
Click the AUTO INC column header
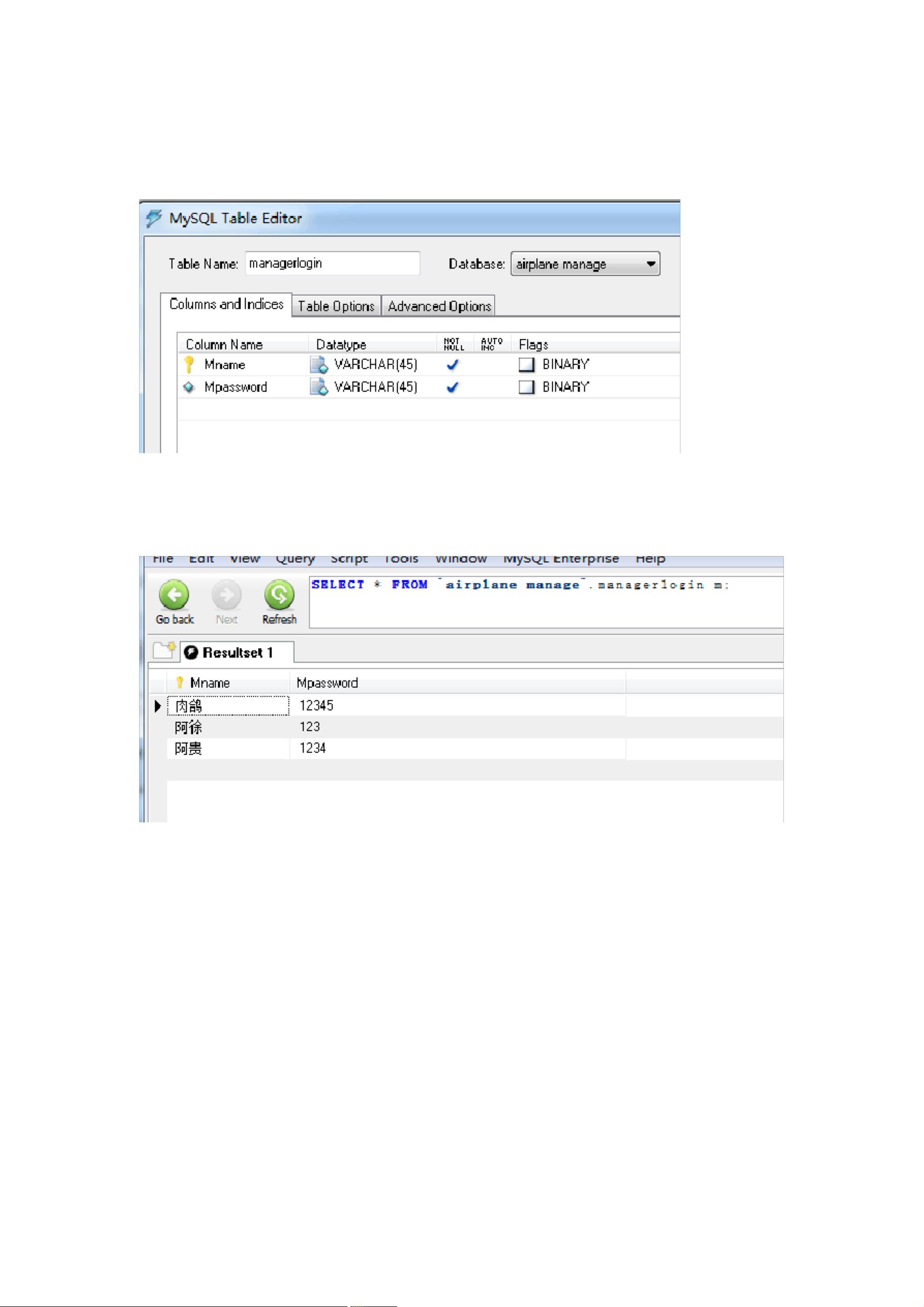pos(492,344)
